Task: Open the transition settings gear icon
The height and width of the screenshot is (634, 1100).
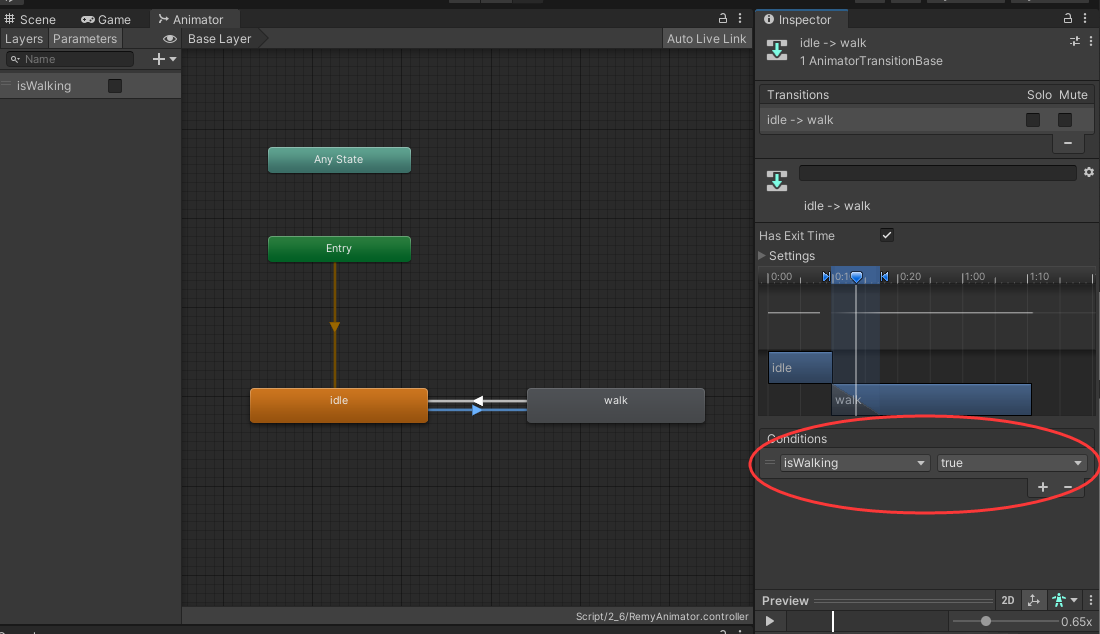Action: tap(1089, 172)
